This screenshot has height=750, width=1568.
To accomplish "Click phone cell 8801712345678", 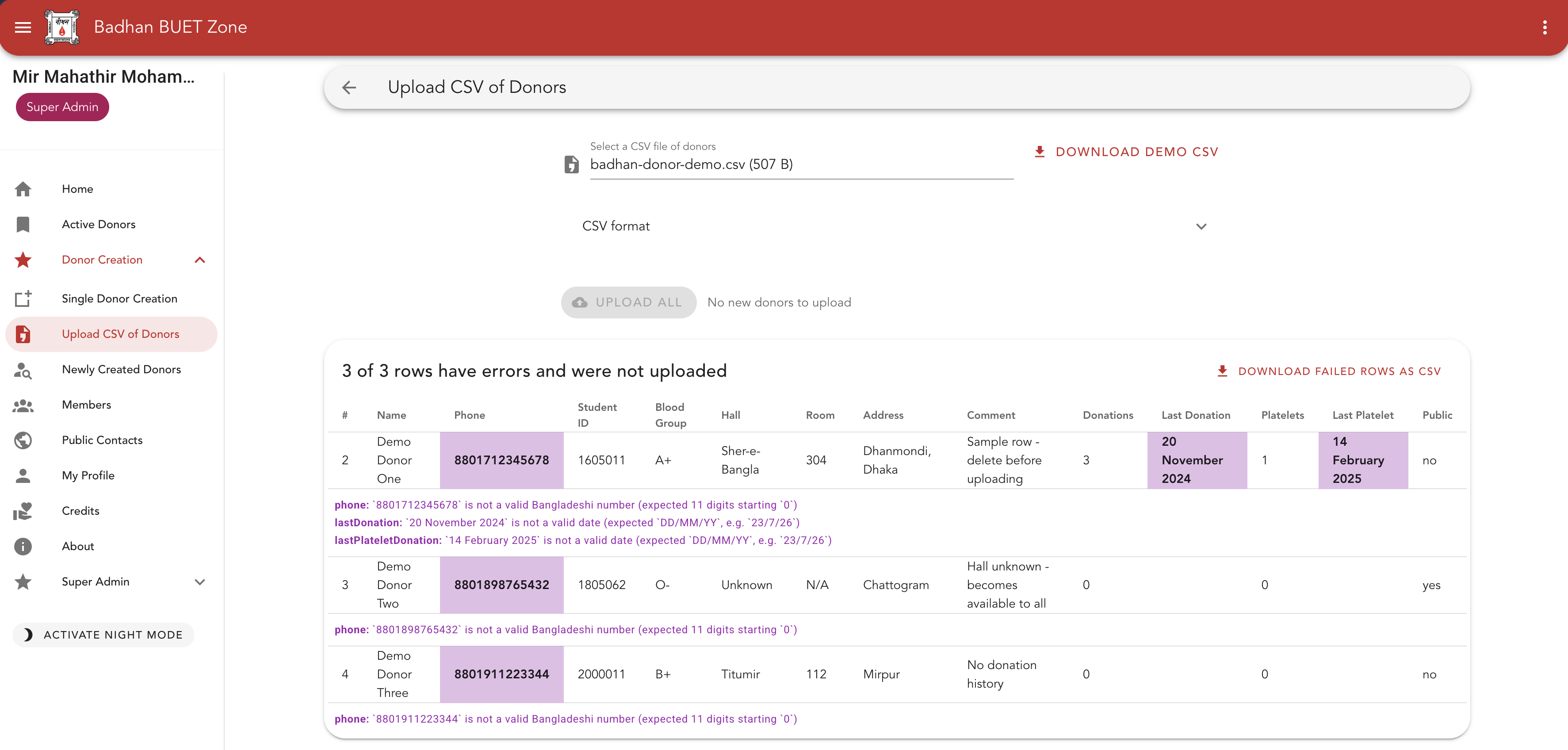I will click(501, 460).
